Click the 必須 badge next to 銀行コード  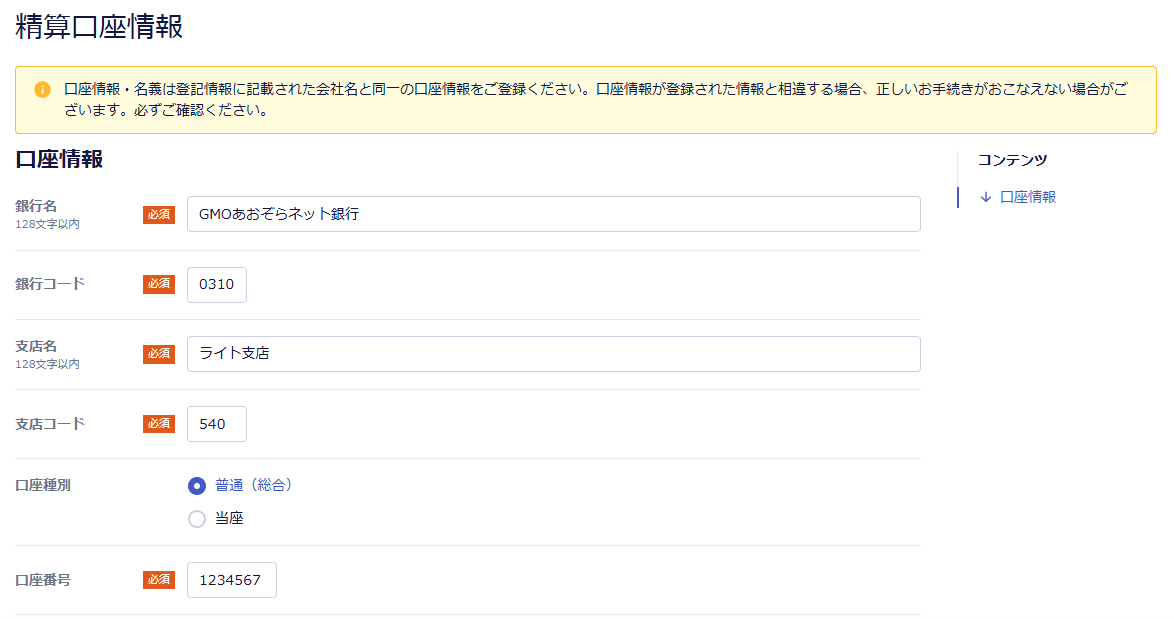159,284
